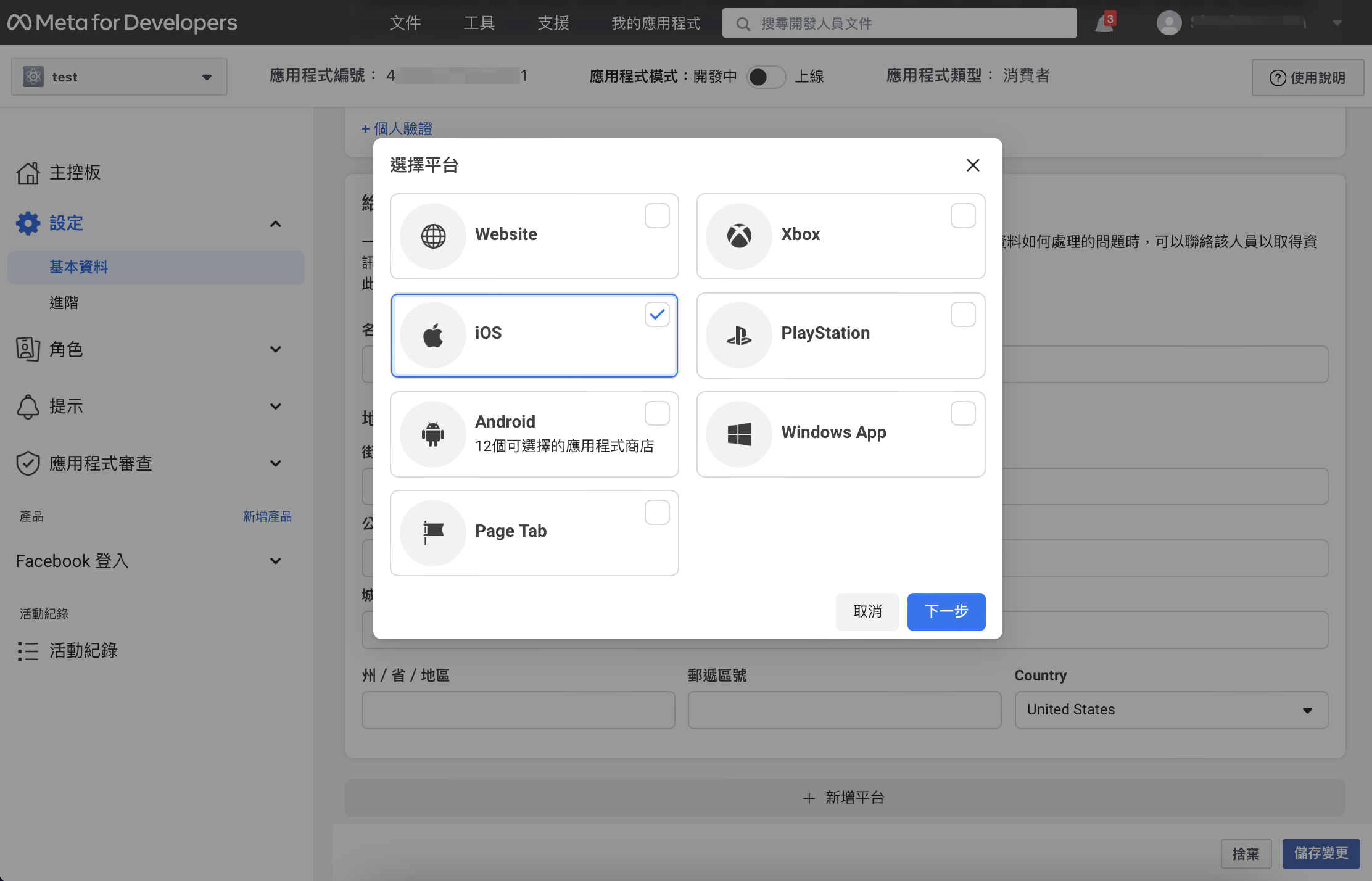Click the 下一步 button
Viewport: 1372px width, 881px height.
tap(946, 611)
